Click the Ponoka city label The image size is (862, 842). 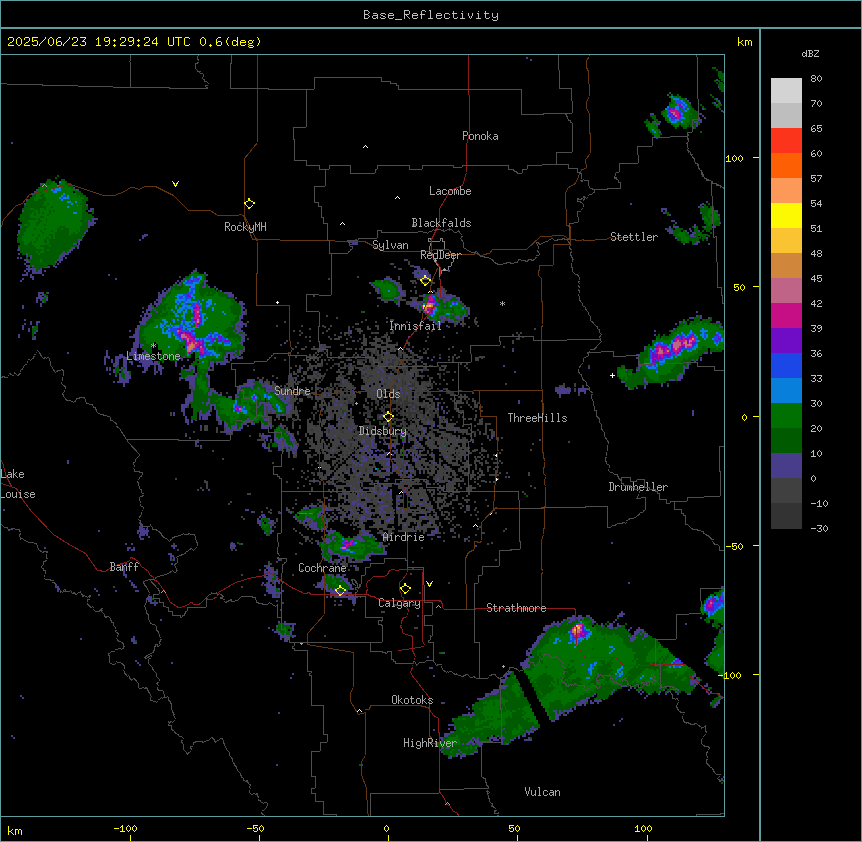(x=480, y=136)
